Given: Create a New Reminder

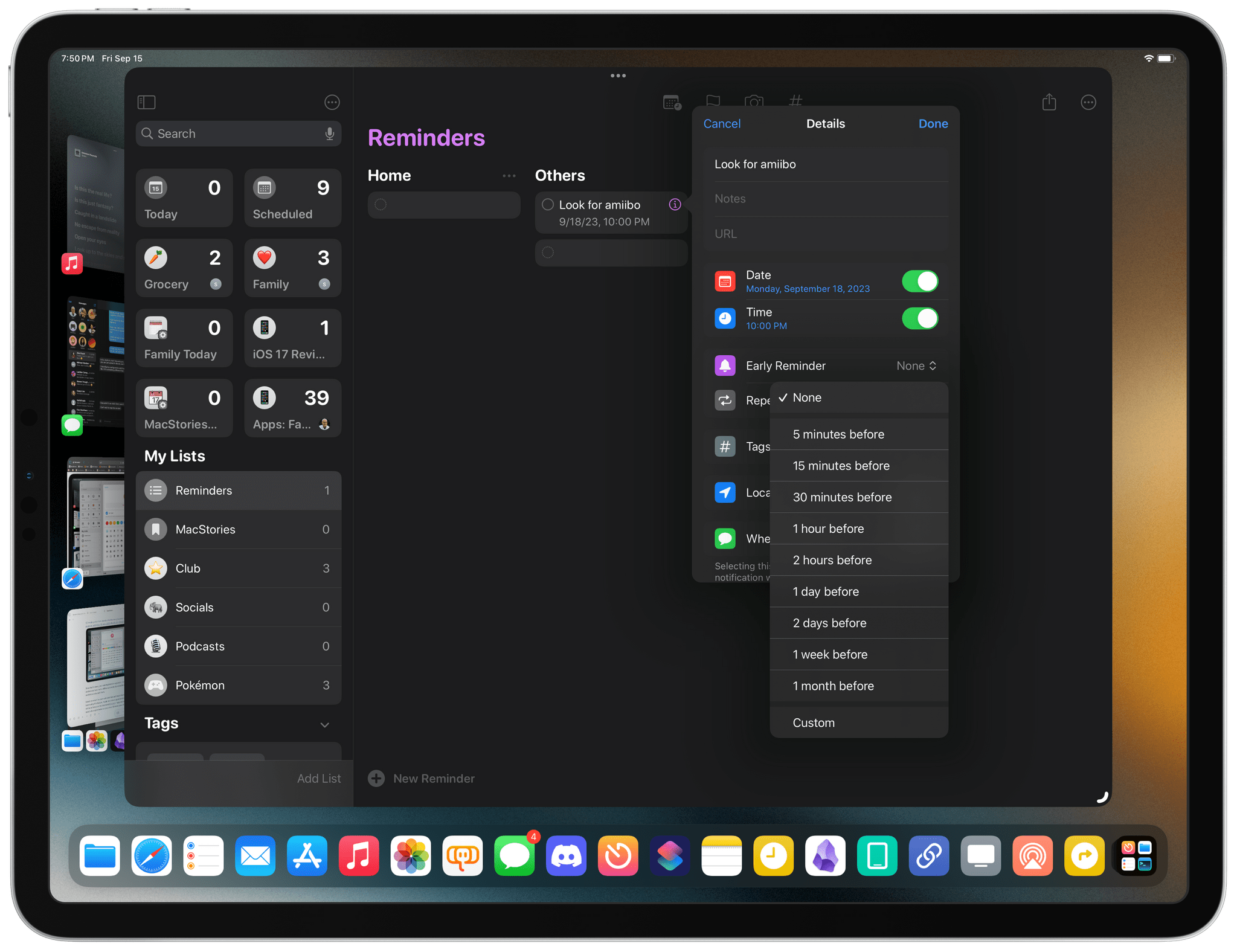Looking at the screenshot, I should [x=422, y=779].
